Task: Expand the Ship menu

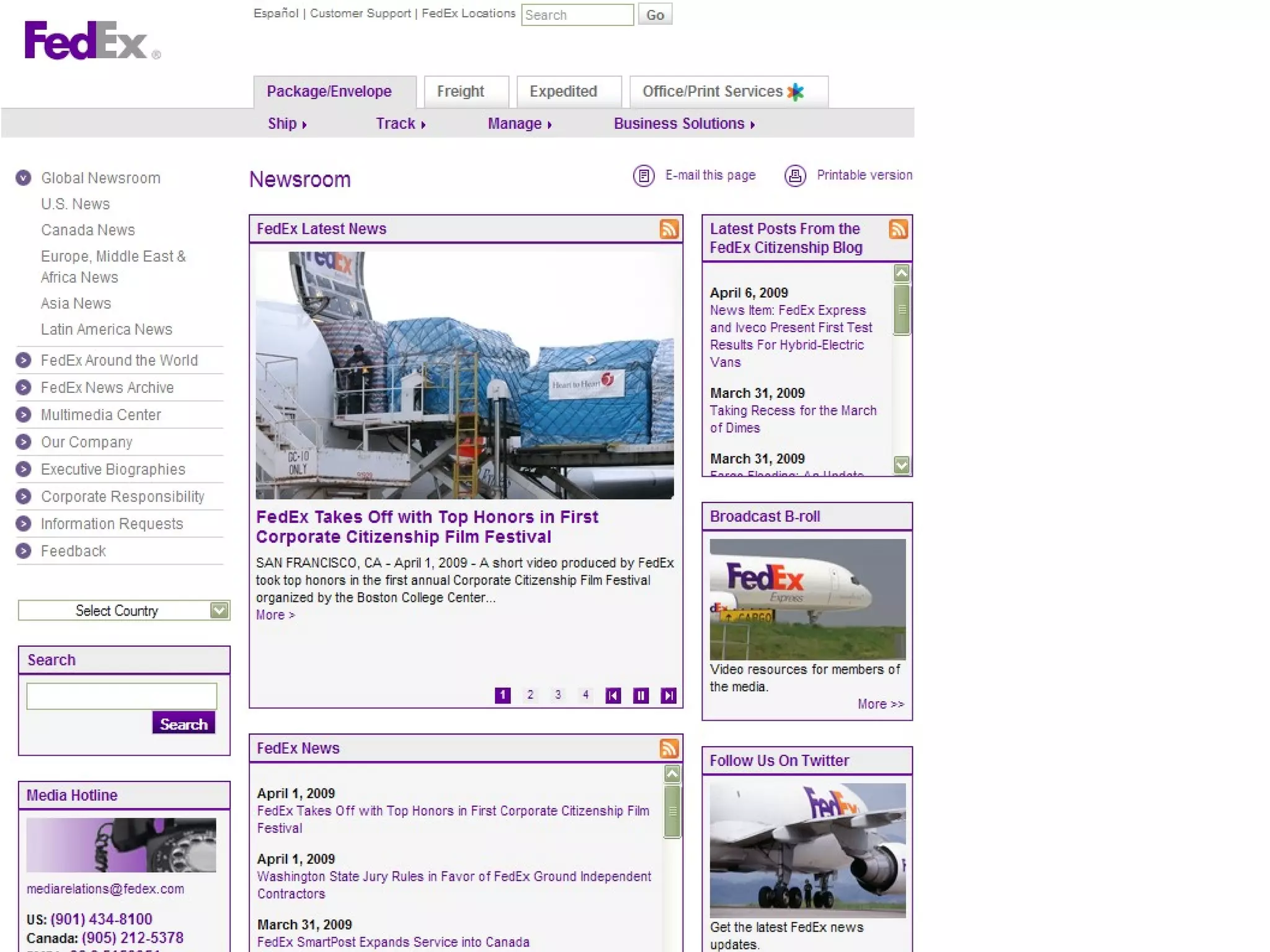Action: point(286,124)
